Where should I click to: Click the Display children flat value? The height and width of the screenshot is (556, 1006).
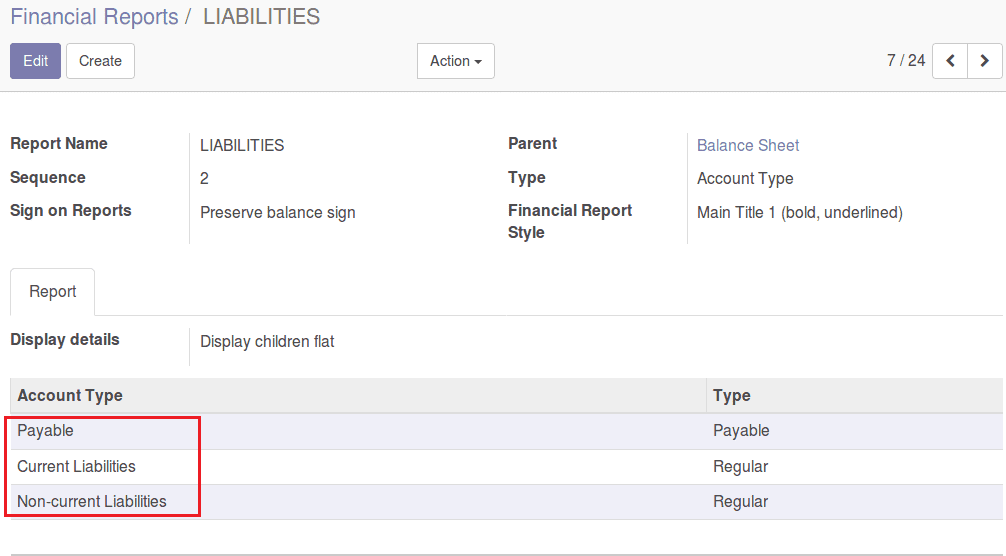[x=267, y=341]
